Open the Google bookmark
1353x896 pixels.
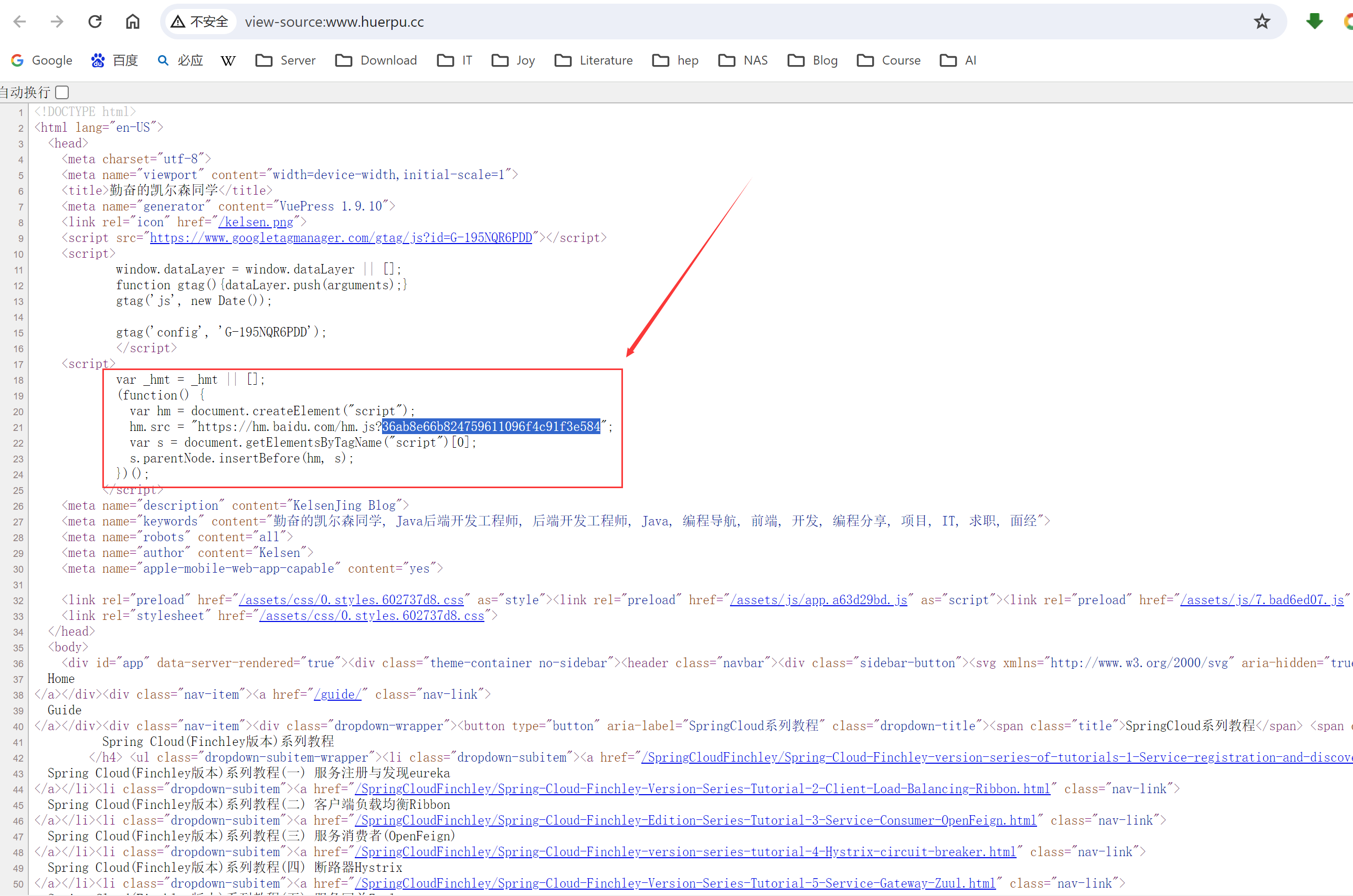(x=41, y=60)
